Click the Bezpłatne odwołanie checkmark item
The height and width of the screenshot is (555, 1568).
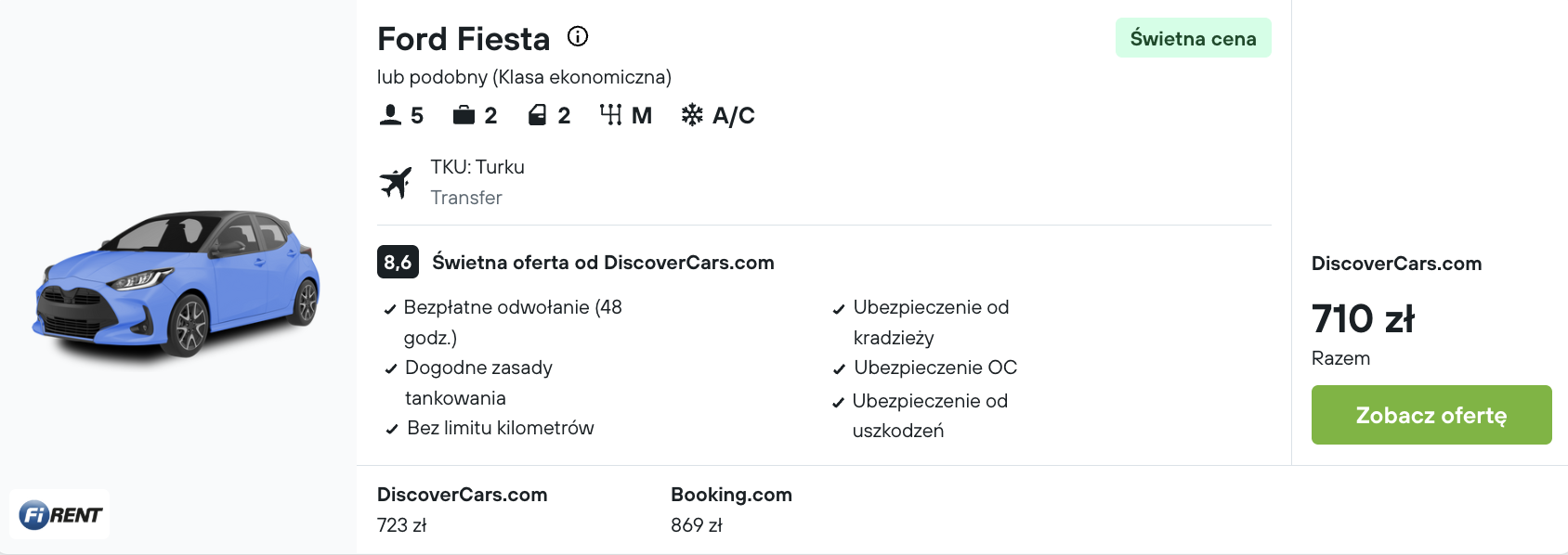[x=503, y=322]
